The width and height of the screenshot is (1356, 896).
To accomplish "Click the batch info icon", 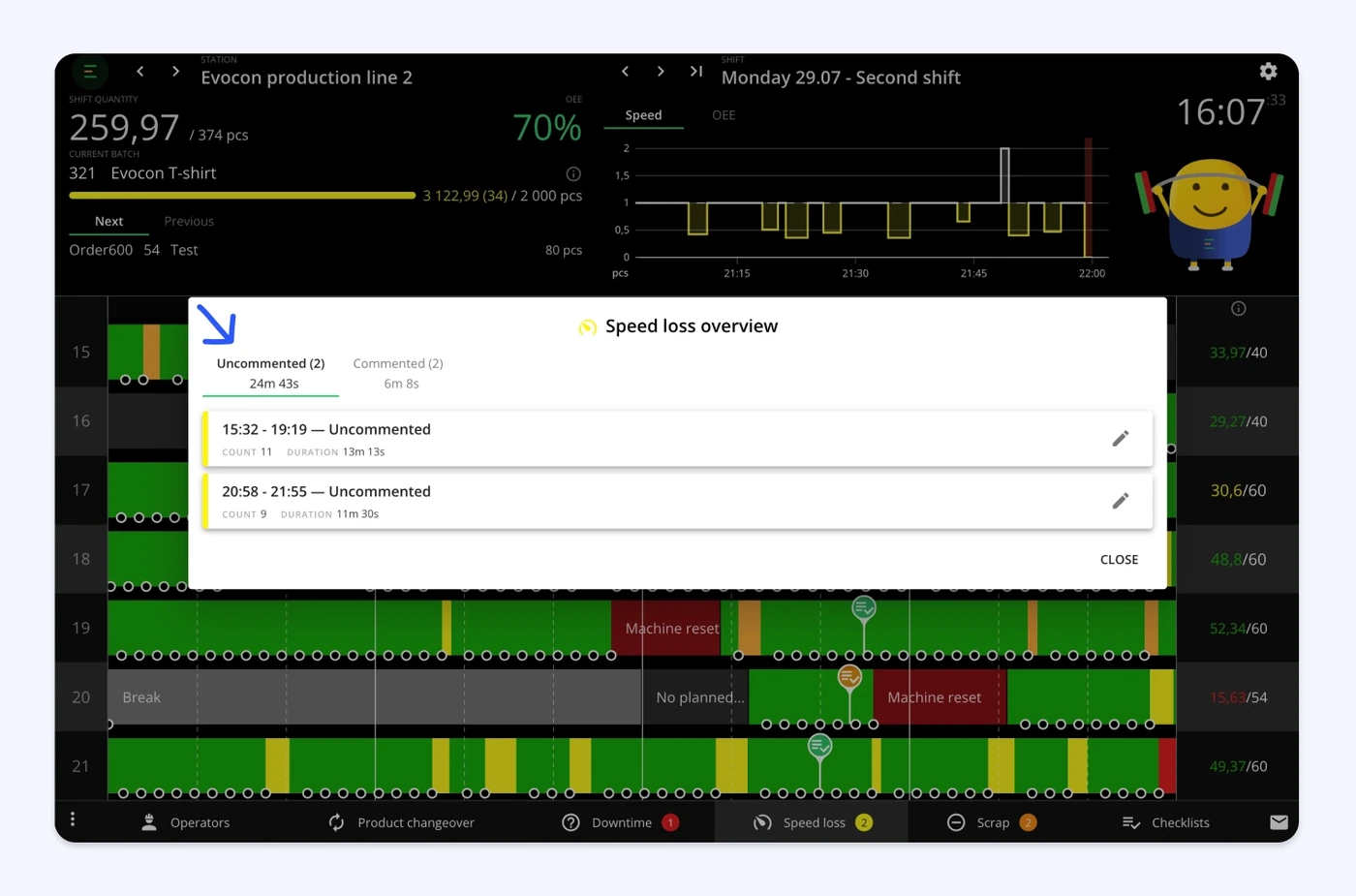I will (573, 174).
